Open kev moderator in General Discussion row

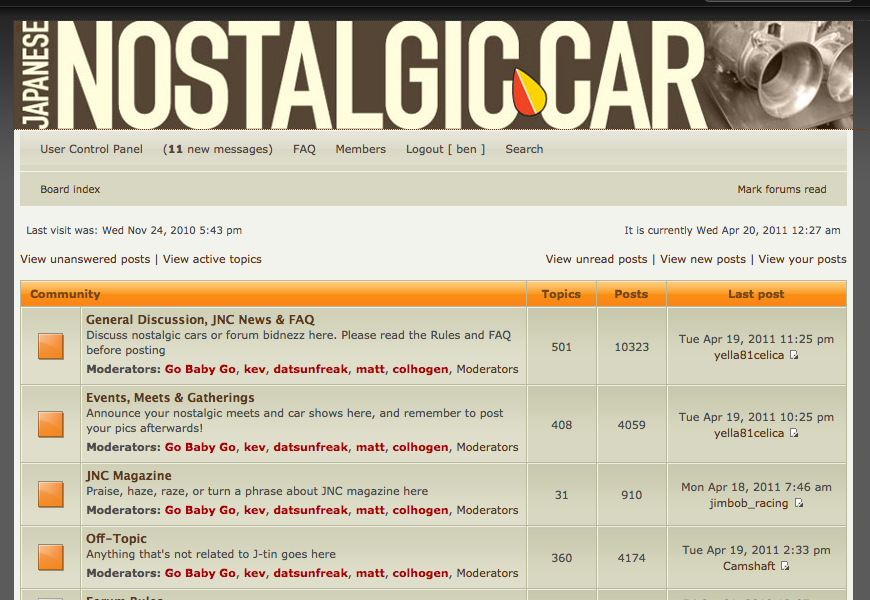(x=255, y=369)
